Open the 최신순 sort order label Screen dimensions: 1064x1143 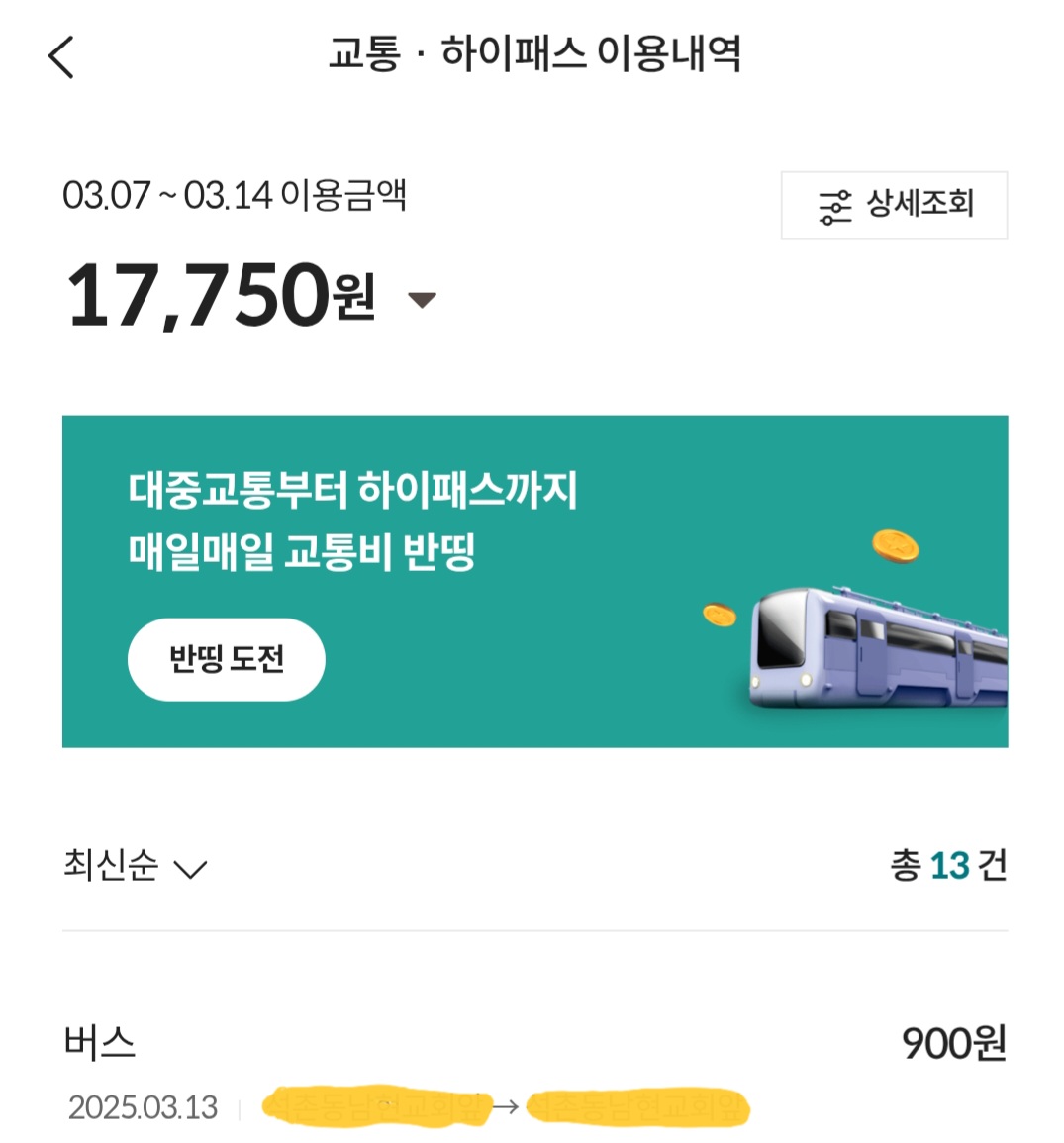[x=111, y=866]
